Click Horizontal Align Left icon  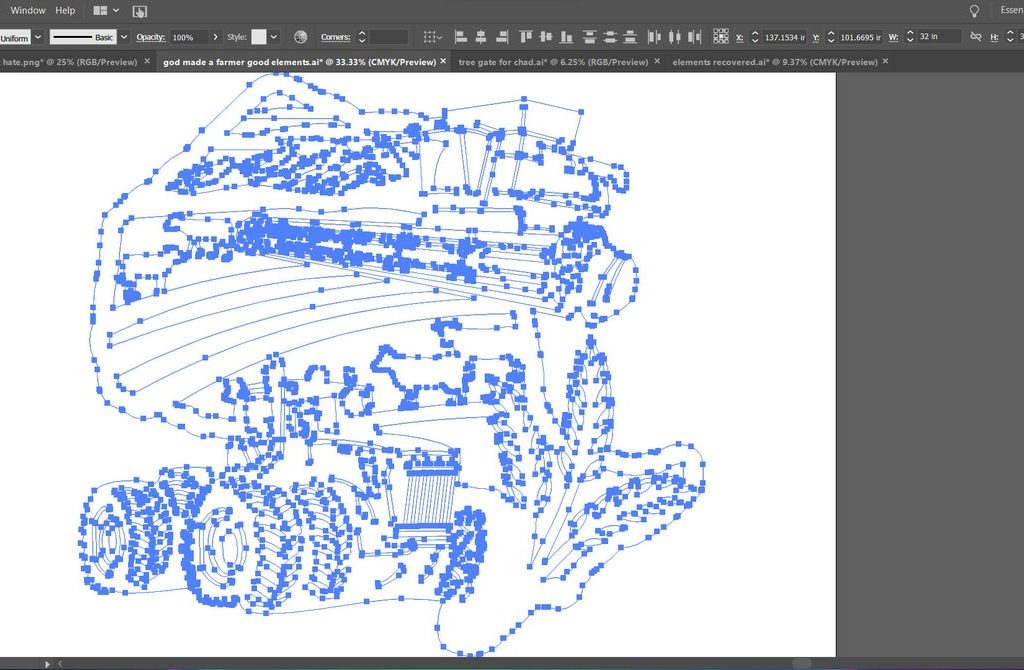(461, 37)
